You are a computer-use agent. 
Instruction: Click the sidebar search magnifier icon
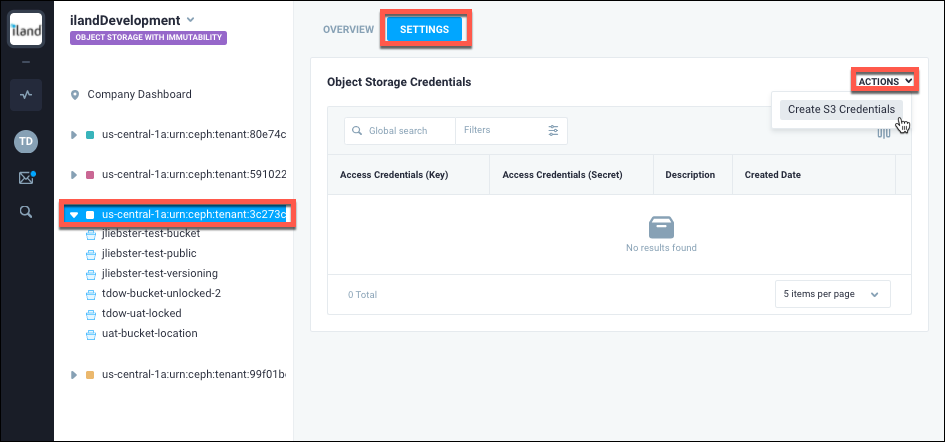(x=26, y=211)
